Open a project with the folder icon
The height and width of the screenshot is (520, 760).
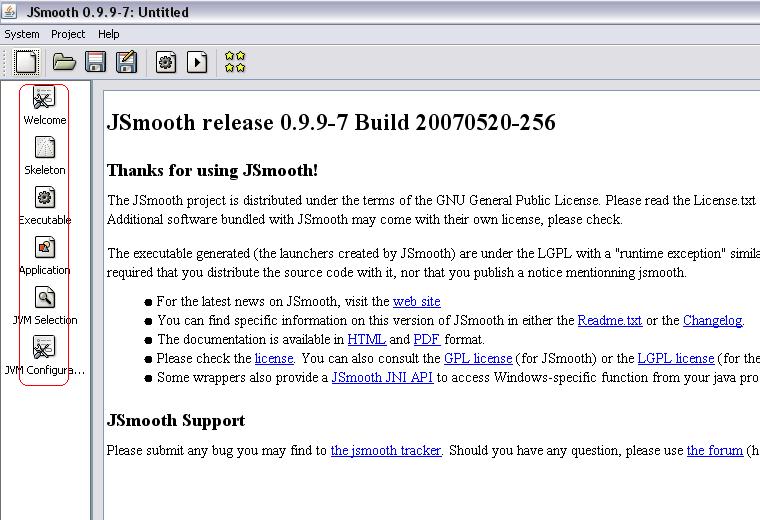64,62
